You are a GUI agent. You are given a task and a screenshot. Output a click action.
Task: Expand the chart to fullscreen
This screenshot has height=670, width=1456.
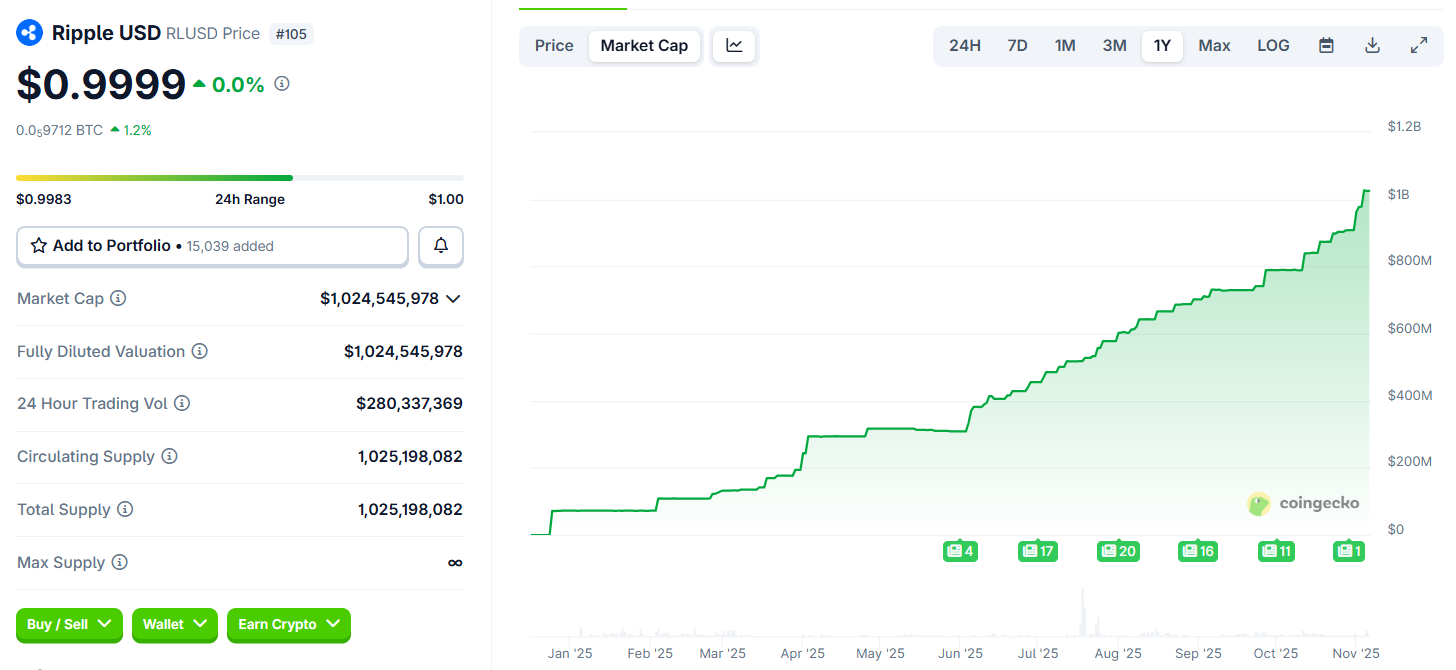pyautogui.click(x=1419, y=45)
